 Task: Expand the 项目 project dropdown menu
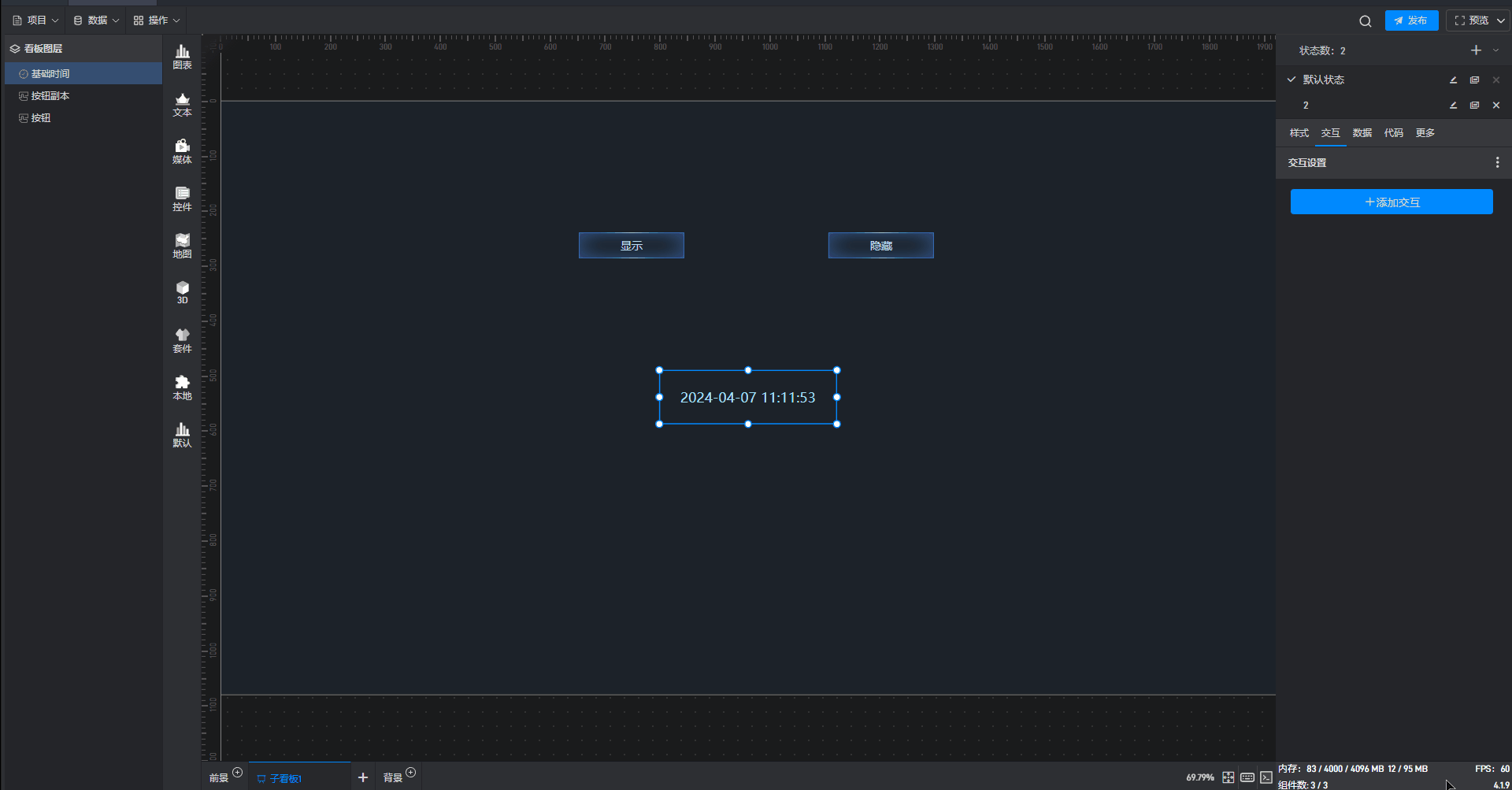click(x=36, y=20)
